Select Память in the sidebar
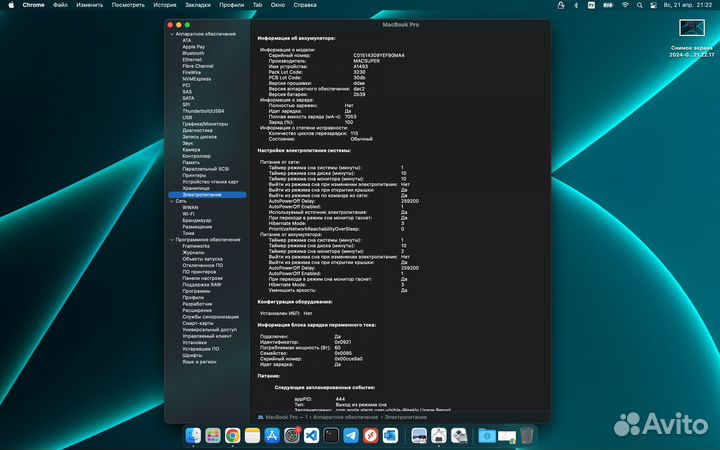The image size is (720, 450). coord(191,163)
